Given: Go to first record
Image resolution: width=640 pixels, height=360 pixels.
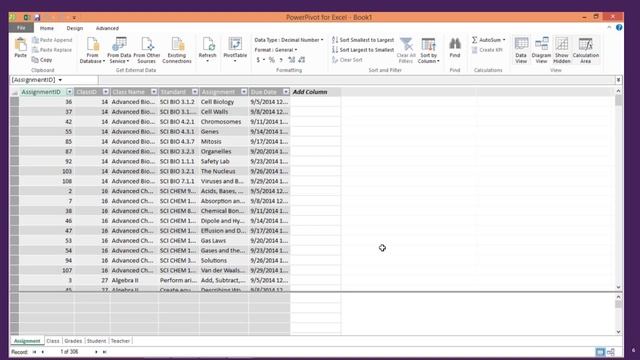Looking at the screenshot, I should point(34,352).
